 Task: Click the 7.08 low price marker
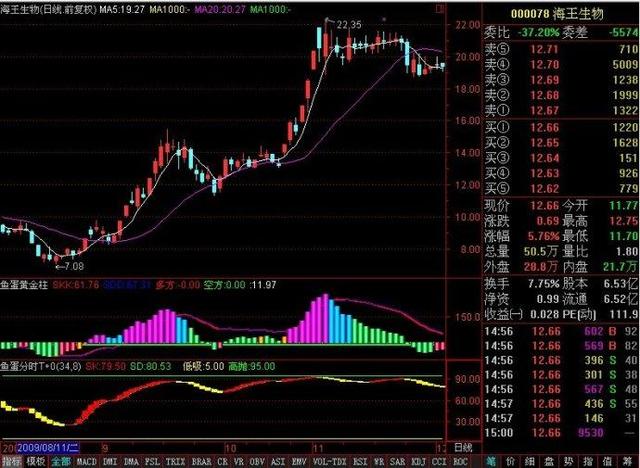point(73,266)
